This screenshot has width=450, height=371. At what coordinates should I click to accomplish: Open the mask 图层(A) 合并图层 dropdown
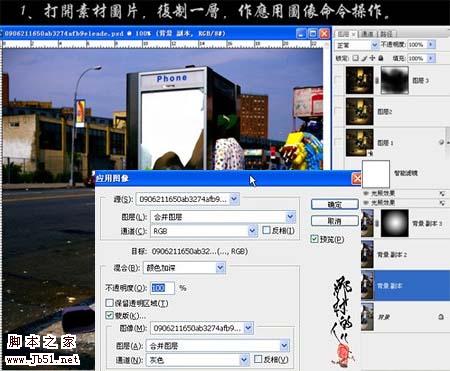[x=284, y=346]
